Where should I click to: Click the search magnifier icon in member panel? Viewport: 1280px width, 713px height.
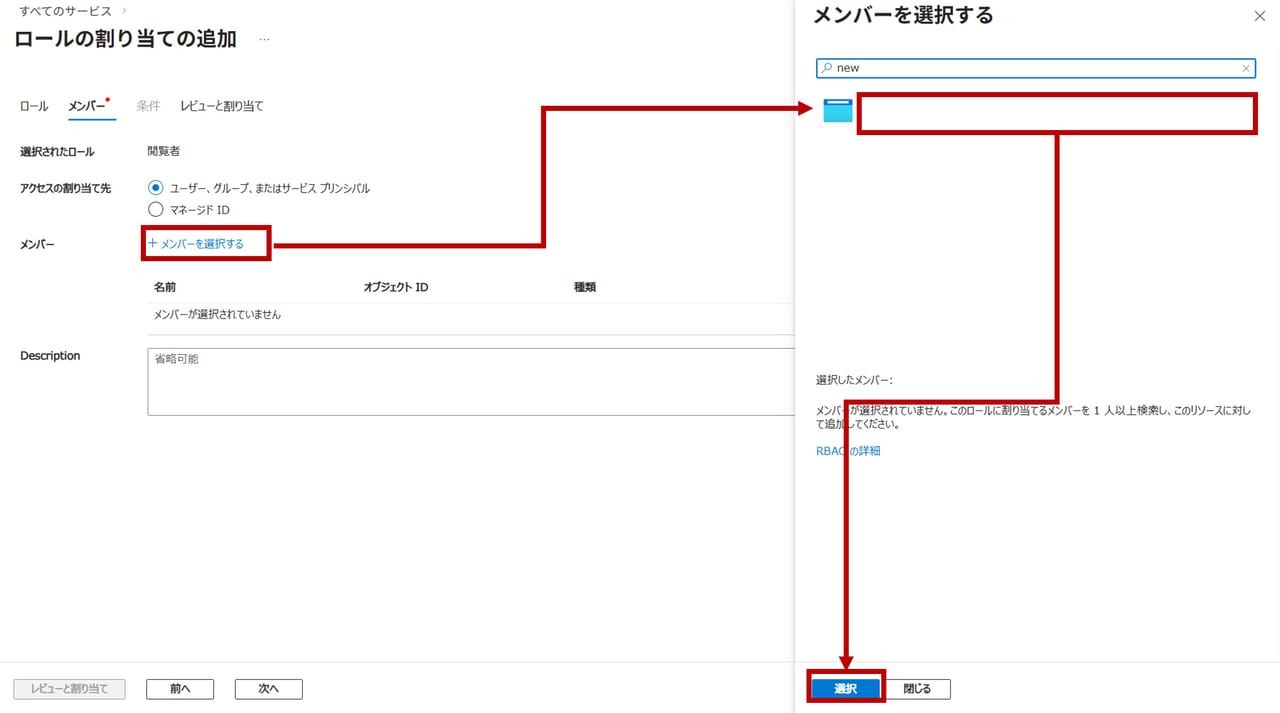[x=826, y=68]
